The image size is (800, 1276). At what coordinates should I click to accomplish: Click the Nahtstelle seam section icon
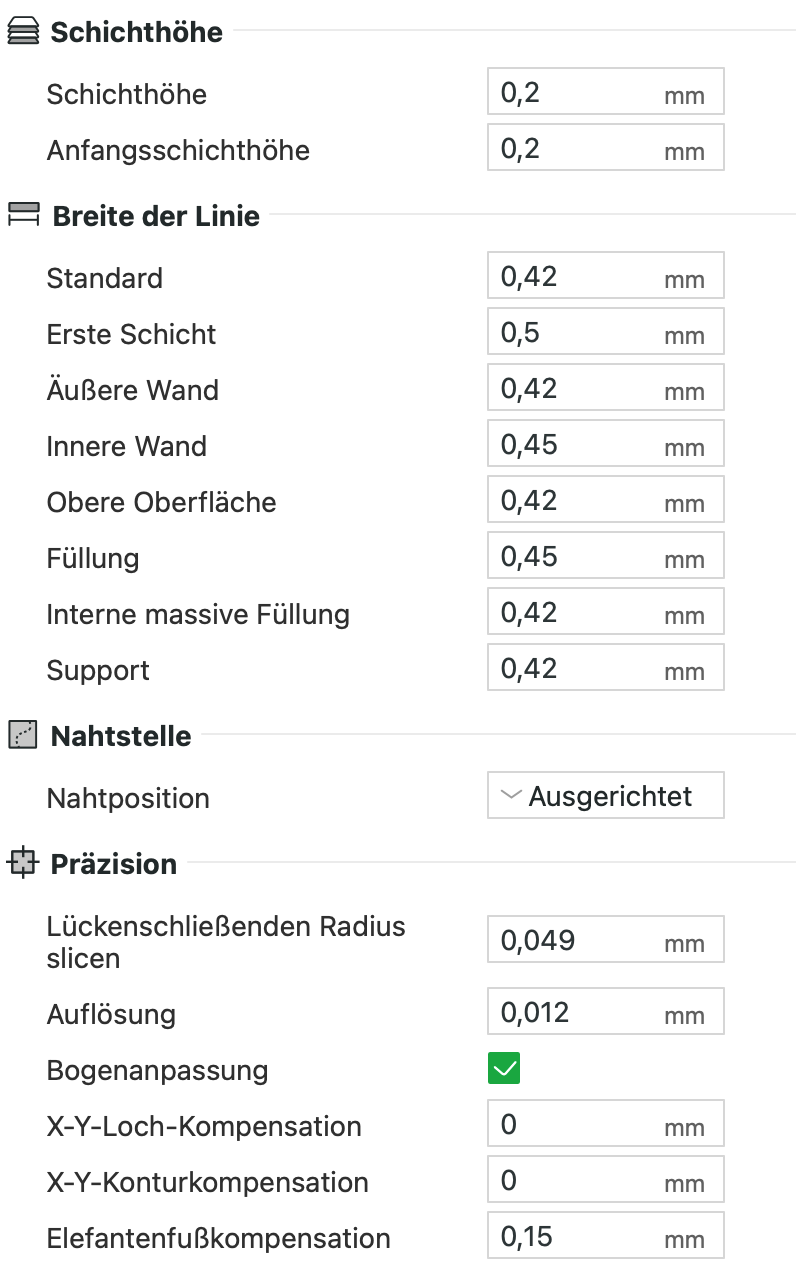(x=22, y=736)
